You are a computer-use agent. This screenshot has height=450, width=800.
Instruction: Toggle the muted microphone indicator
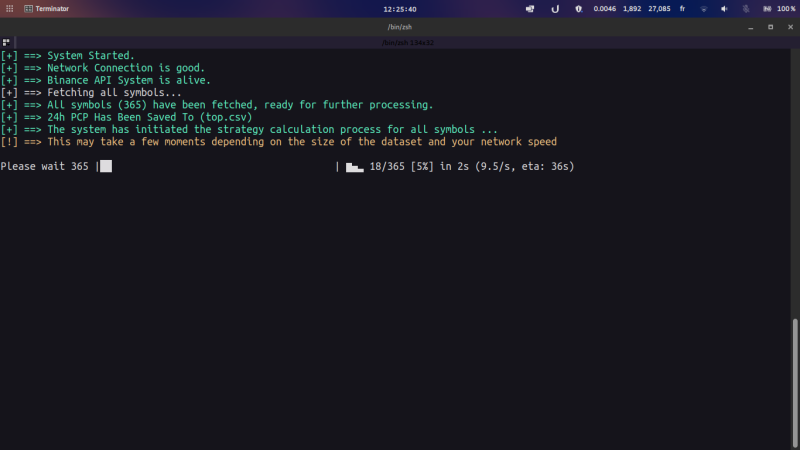(x=746, y=8)
